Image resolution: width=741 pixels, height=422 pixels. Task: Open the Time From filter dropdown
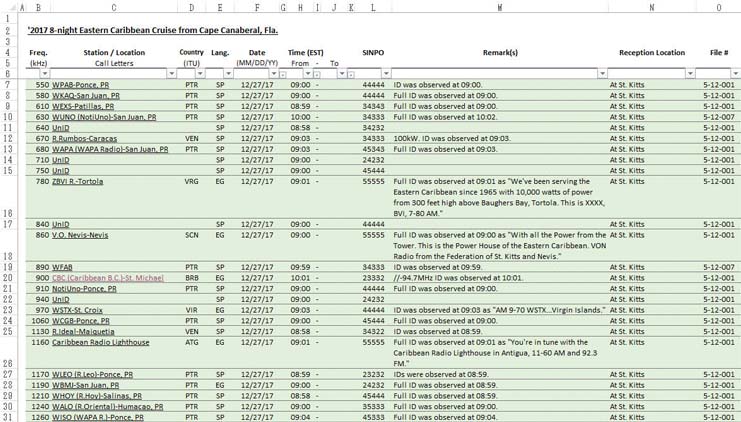point(308,74)
